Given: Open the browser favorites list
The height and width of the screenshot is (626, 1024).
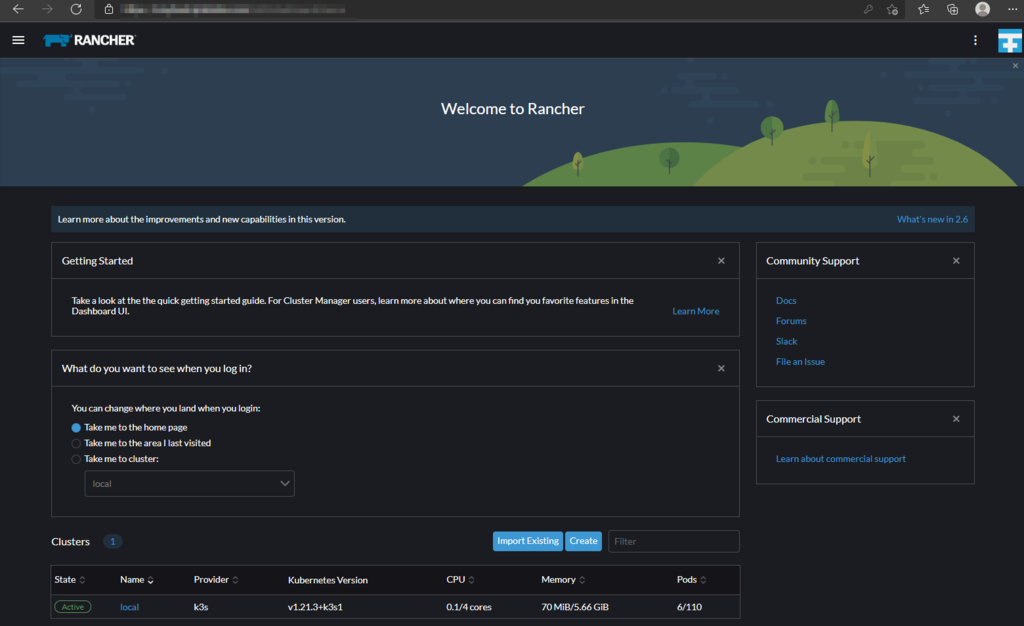Looking at the screenshot, I should (923, 9).
